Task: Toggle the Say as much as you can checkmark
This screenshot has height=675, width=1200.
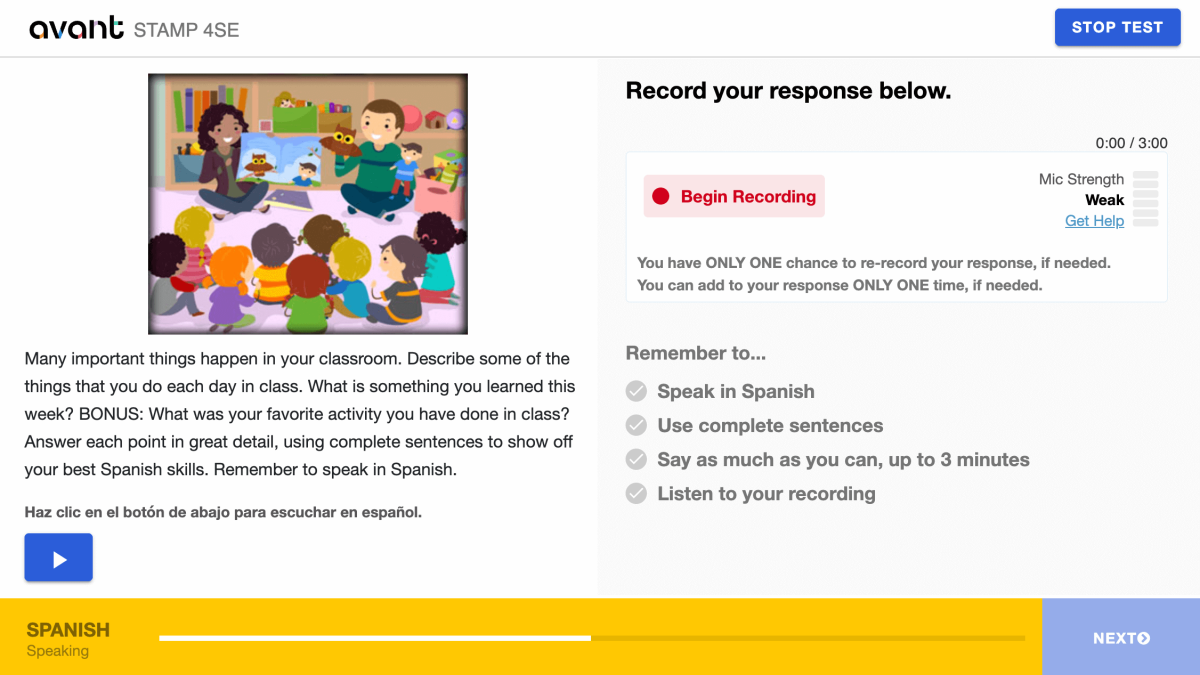Action: [x=636, y=459]
